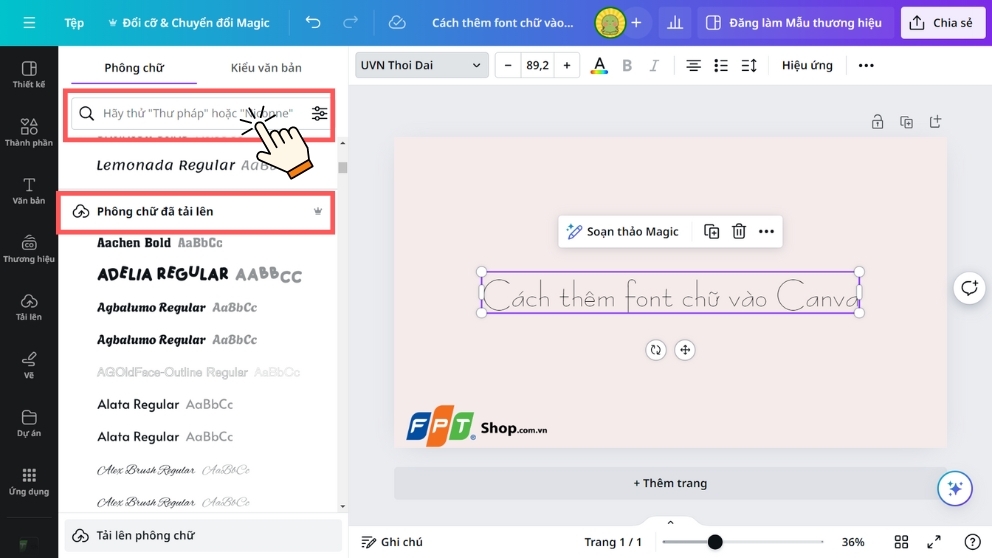Open the Thành phần elements panel
Viewport: 992px width, 558px height.
[x=29, y=133]
